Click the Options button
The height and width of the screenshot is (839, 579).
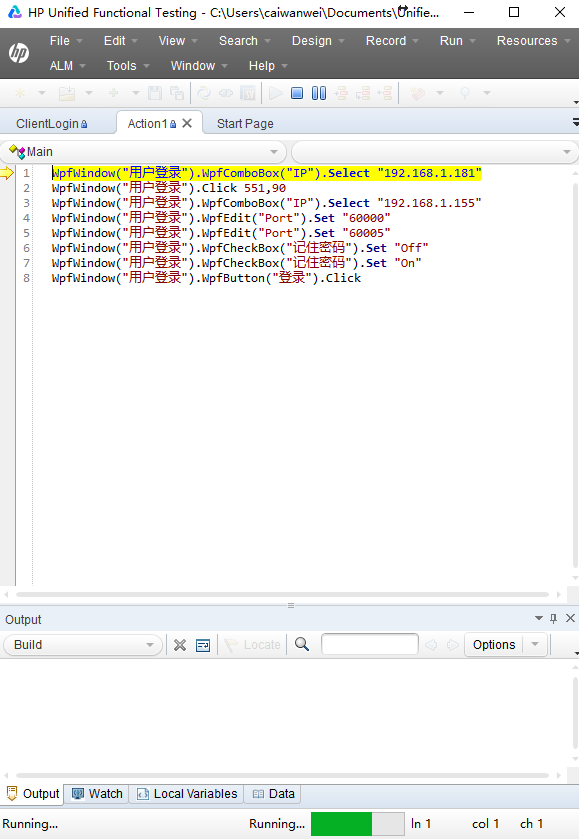tap(494, 644)
